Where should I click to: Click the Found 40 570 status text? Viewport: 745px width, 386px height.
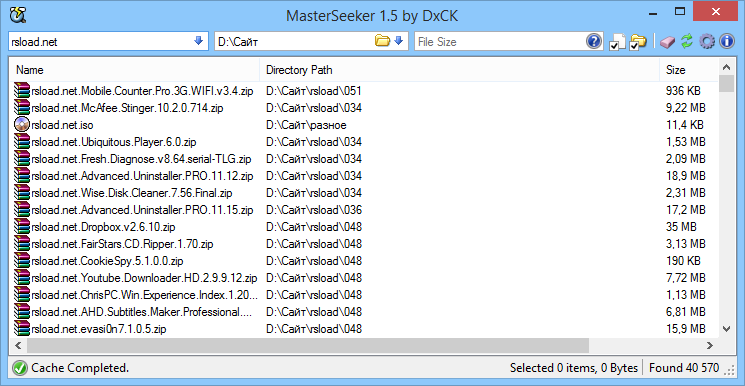(x=684, y=368)
